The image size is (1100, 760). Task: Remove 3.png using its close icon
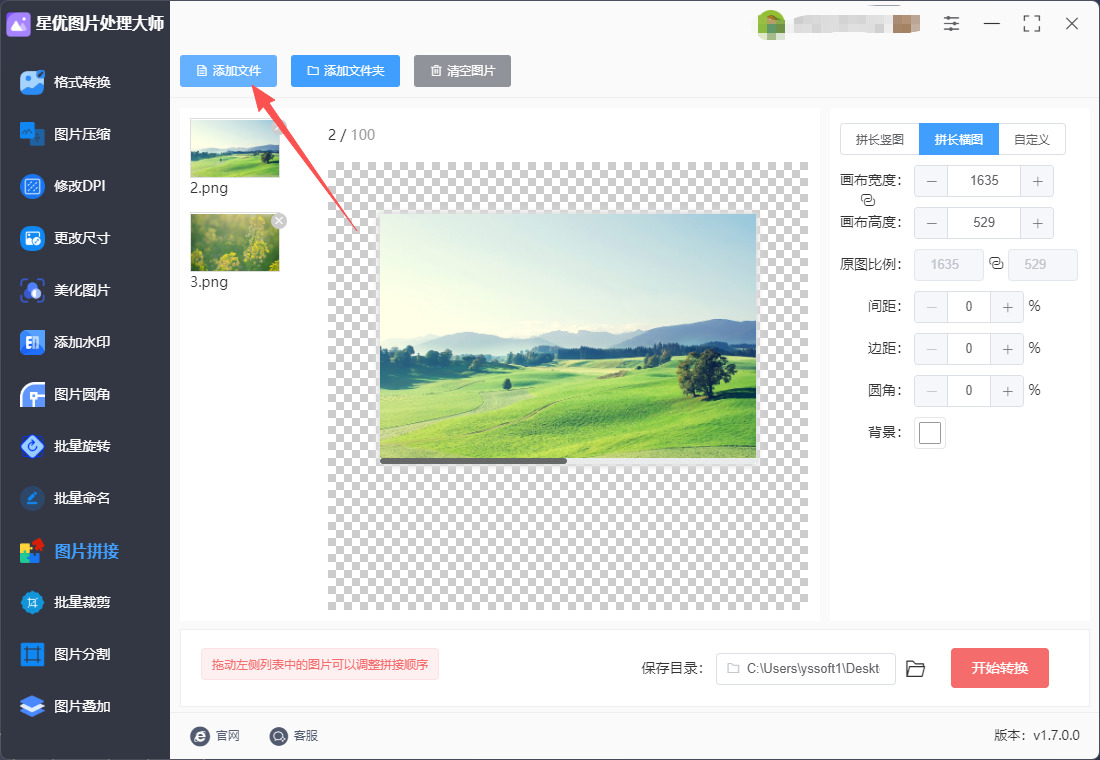click(279, 221)
